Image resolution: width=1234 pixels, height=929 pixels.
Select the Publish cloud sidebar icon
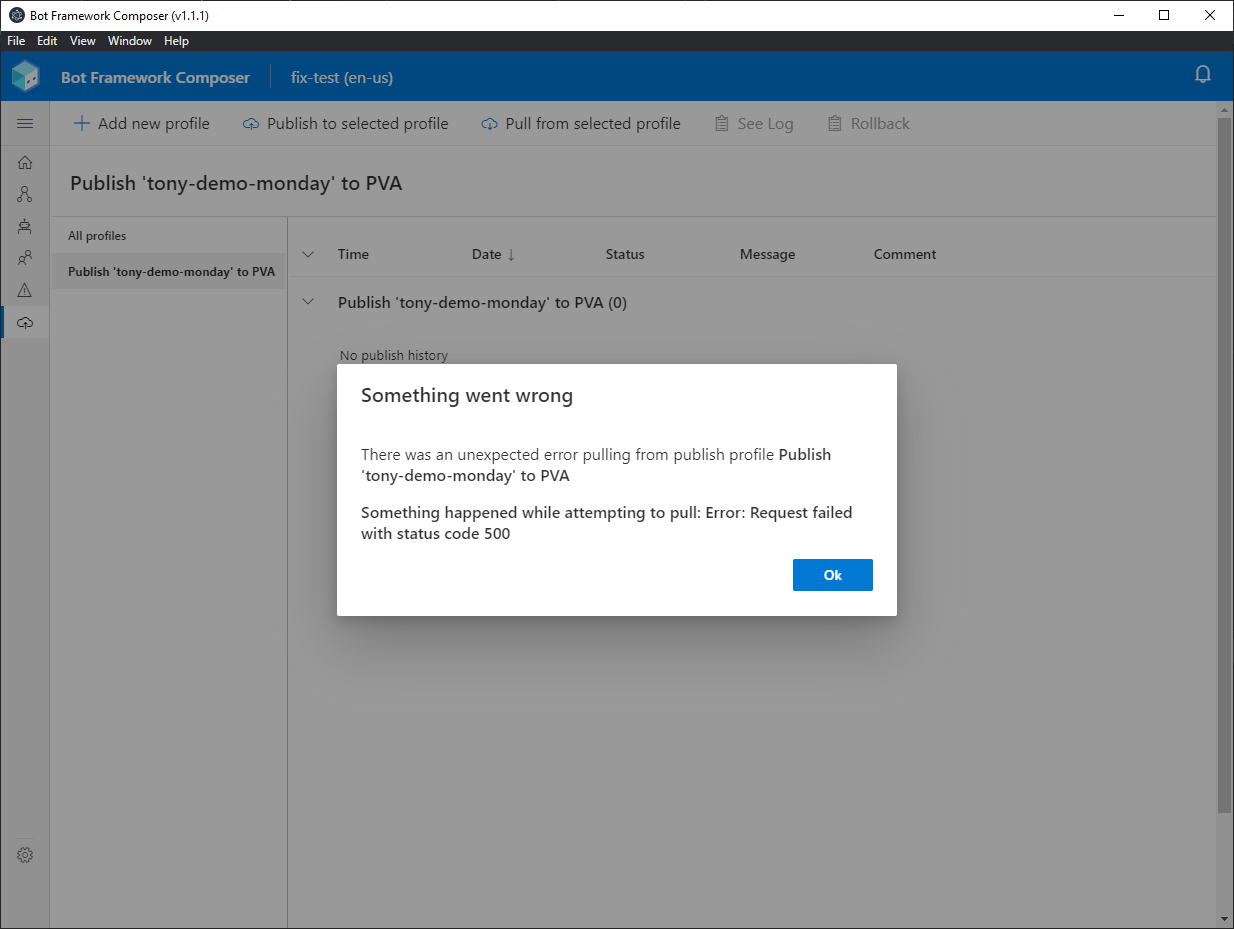click(x=25, y=322)
